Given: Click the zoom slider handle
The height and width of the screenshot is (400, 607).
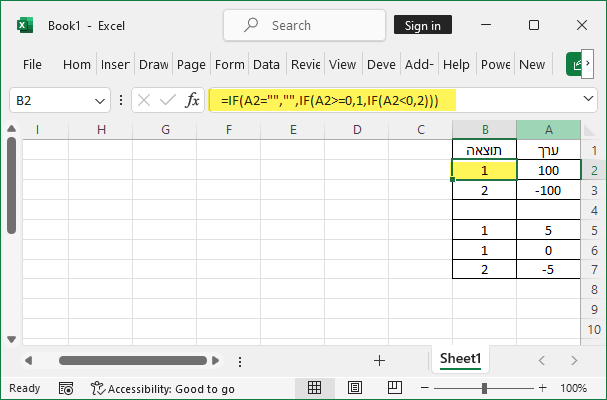Looking at the screenshot, I should point(484,388).
